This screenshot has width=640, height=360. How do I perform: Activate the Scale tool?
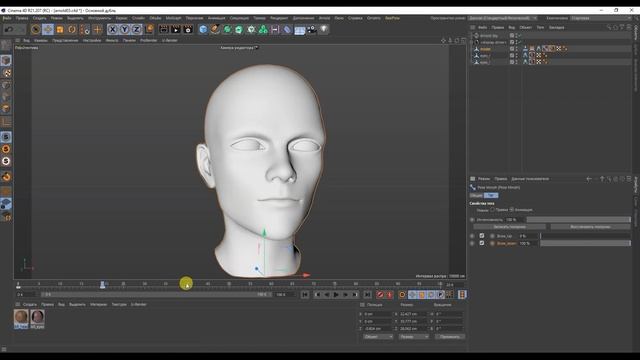click(60, 29)
